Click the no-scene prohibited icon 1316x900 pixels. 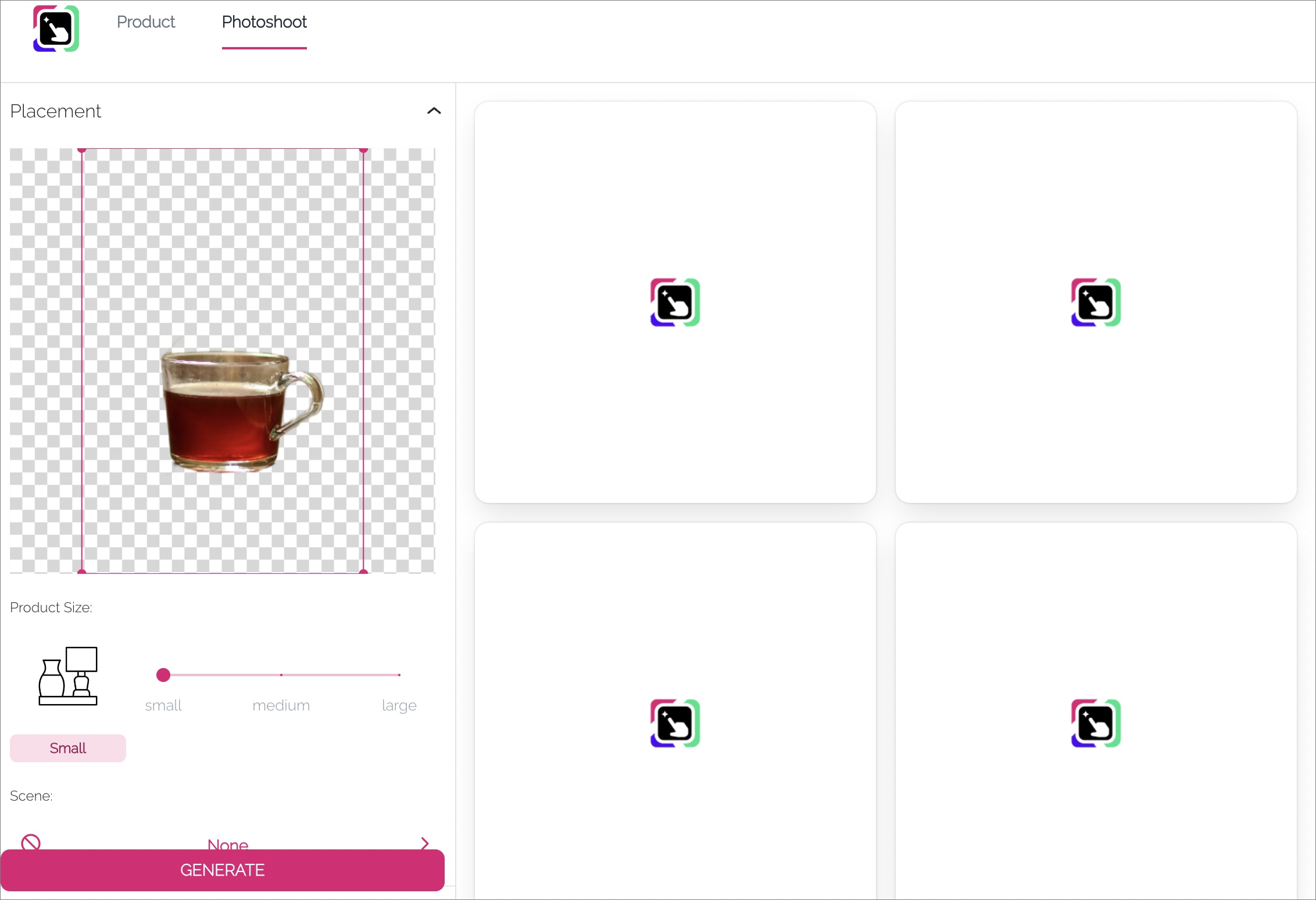tap(31, 842)
